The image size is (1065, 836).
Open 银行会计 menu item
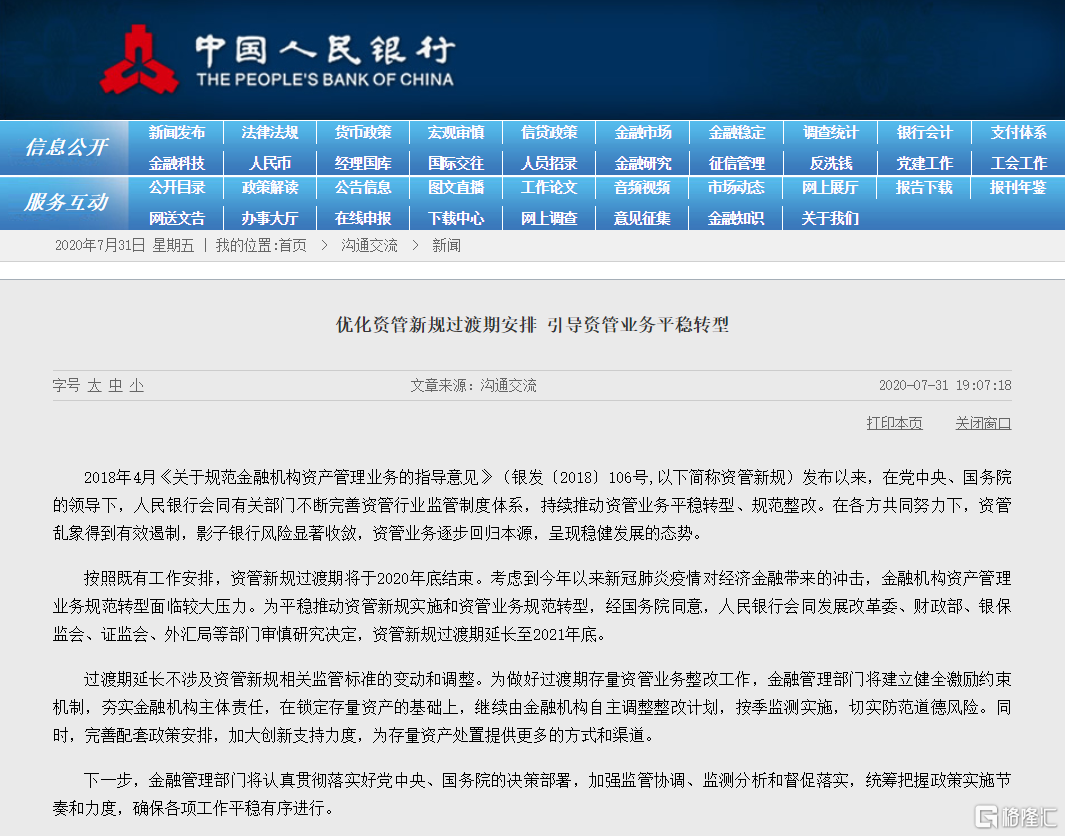(x=924, y=132)
